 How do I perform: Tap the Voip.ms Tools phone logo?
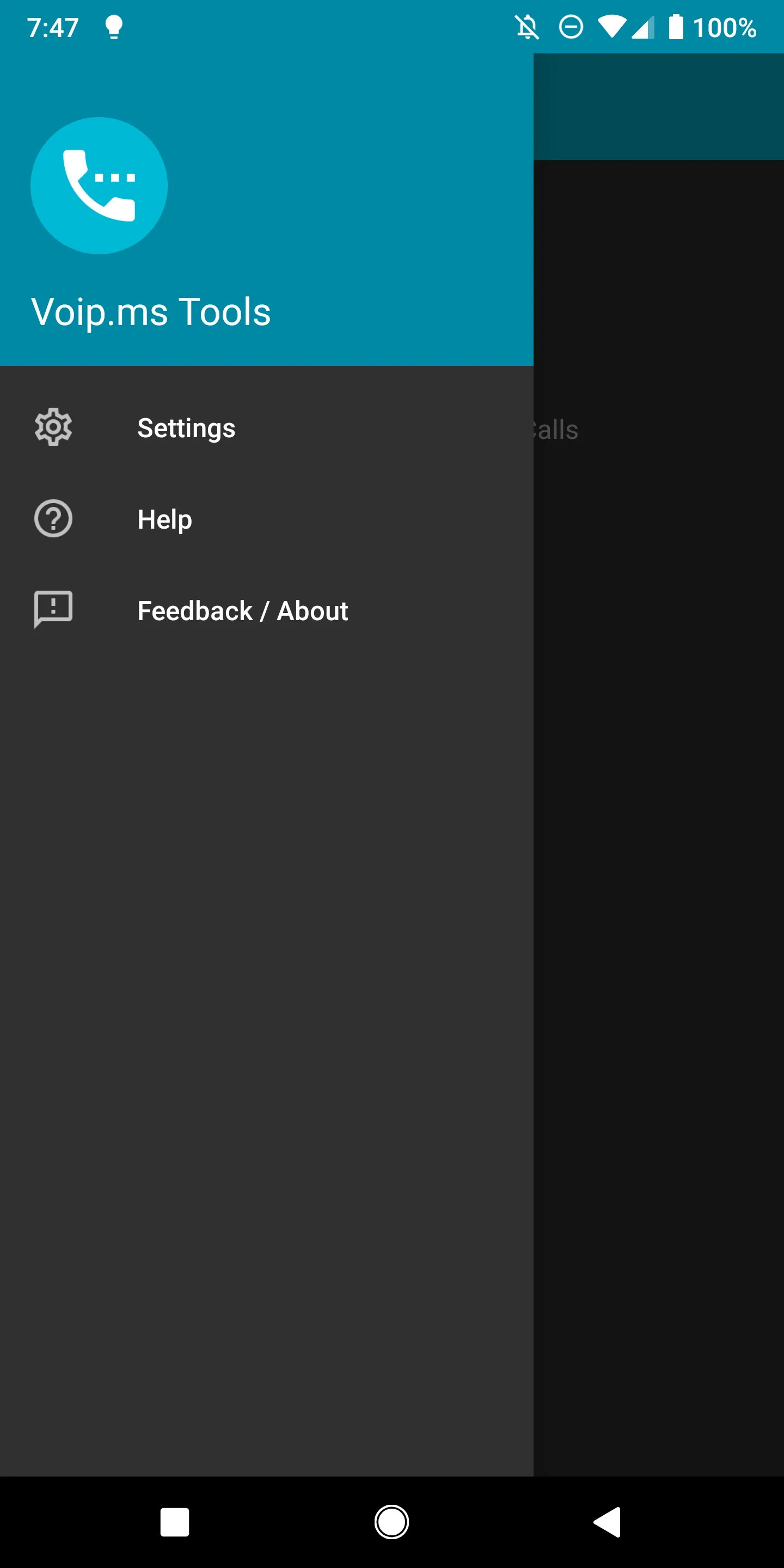tap(99, 186)
